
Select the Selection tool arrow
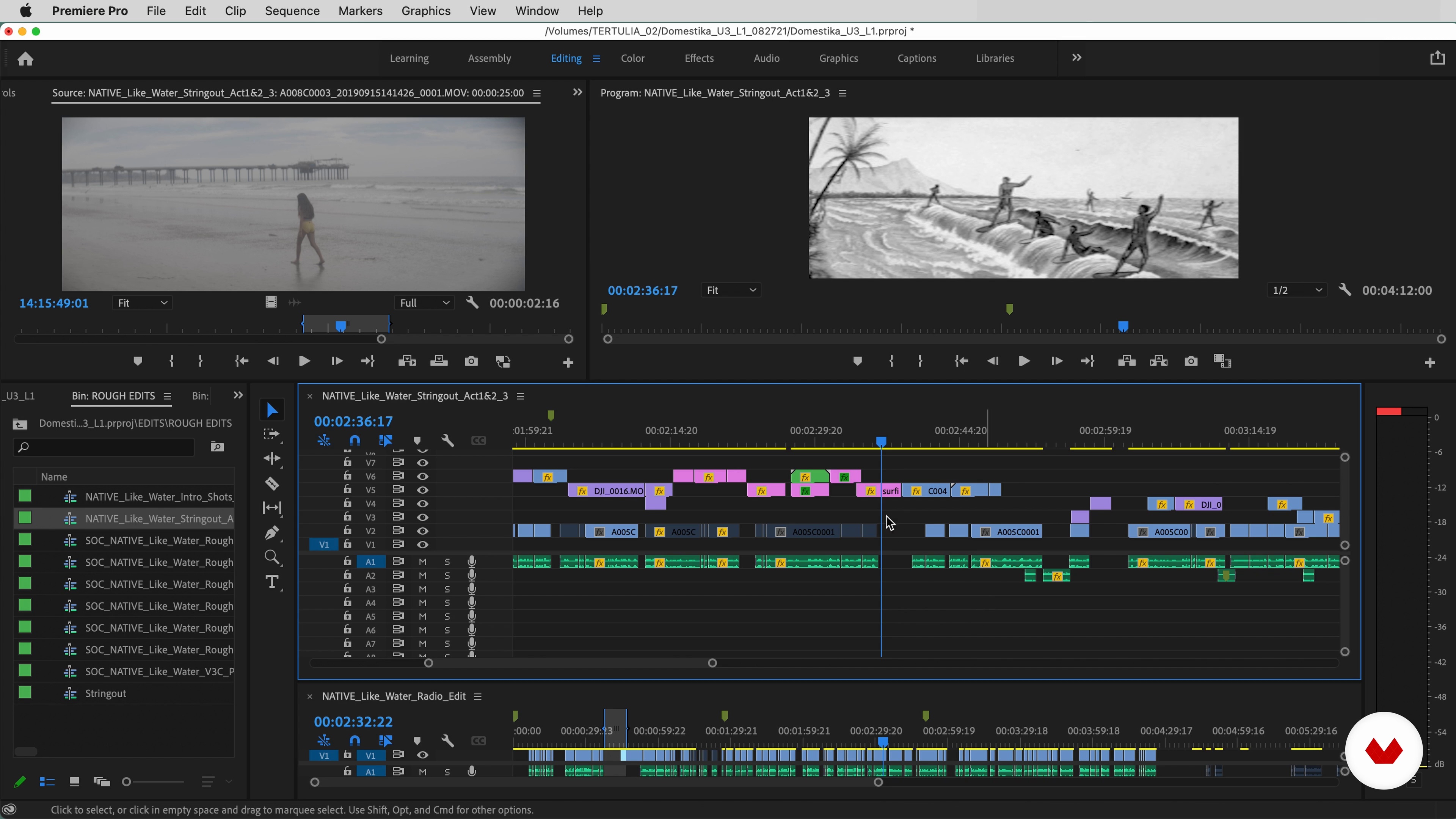tap(272, 410)
